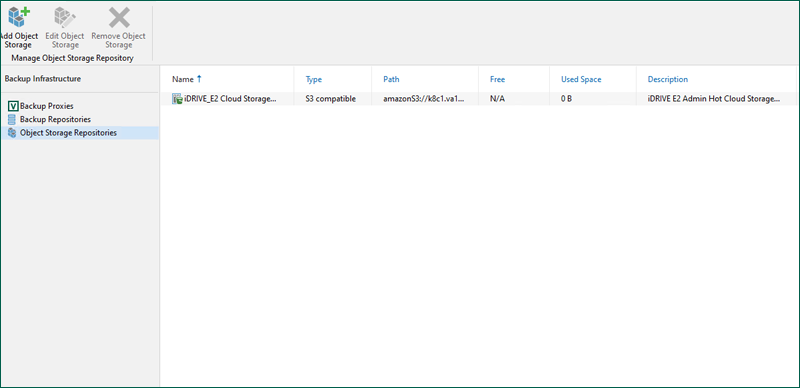Image resolution: width=800 pixels, height=388 pixels.
Task: Open Backup Repositories node
Action: click(55, 119)
